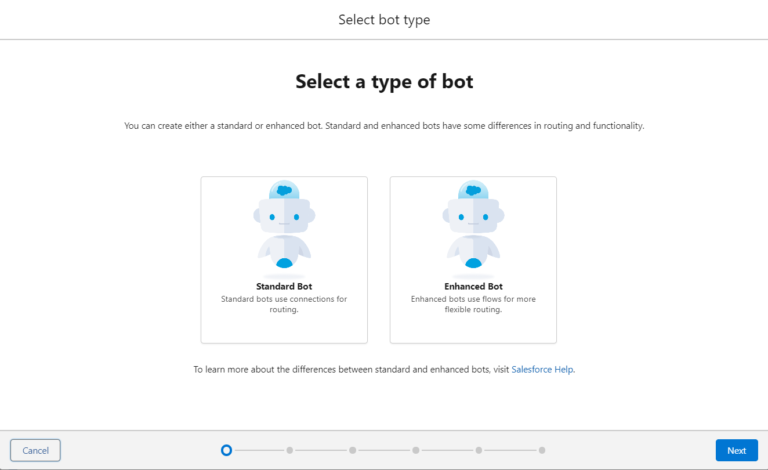
Task: Select the third progress step dot
Action: tap(353, 450)
